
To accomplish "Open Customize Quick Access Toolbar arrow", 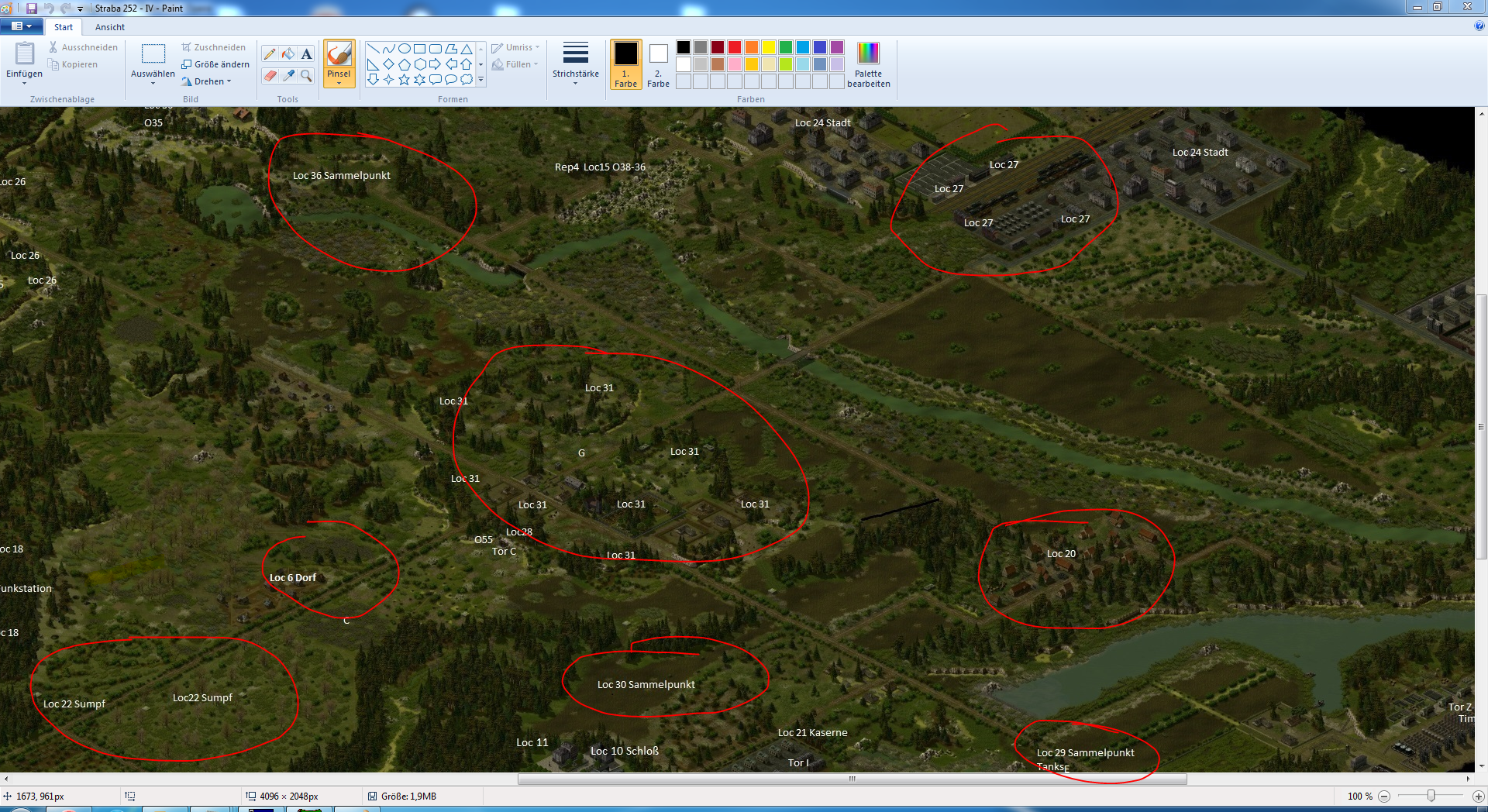I will pyautogui.click(x=80, y=9).
